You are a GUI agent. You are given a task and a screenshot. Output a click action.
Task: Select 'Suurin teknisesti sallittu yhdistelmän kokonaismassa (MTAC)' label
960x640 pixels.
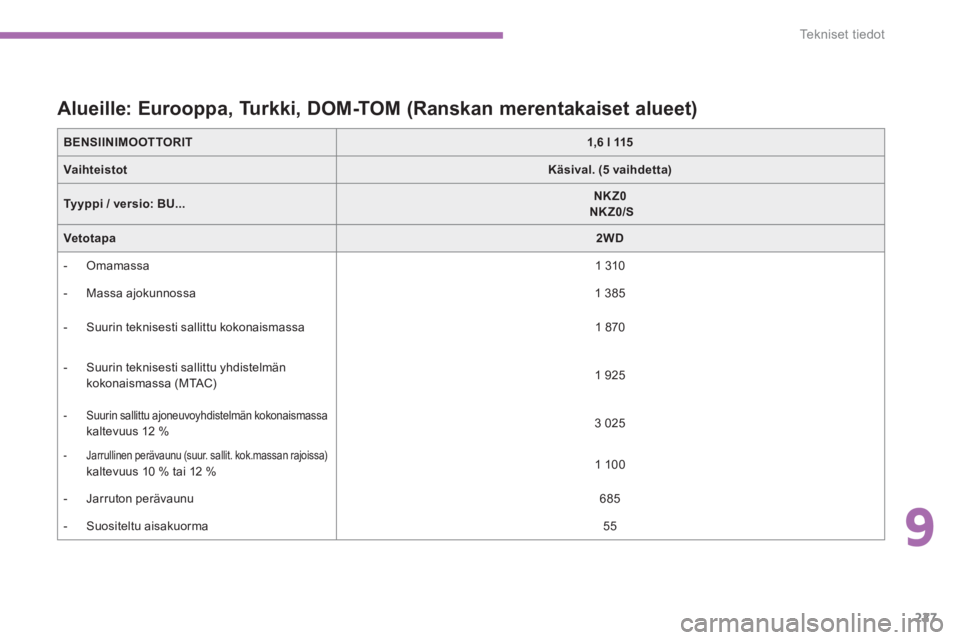tap(186, 375)
